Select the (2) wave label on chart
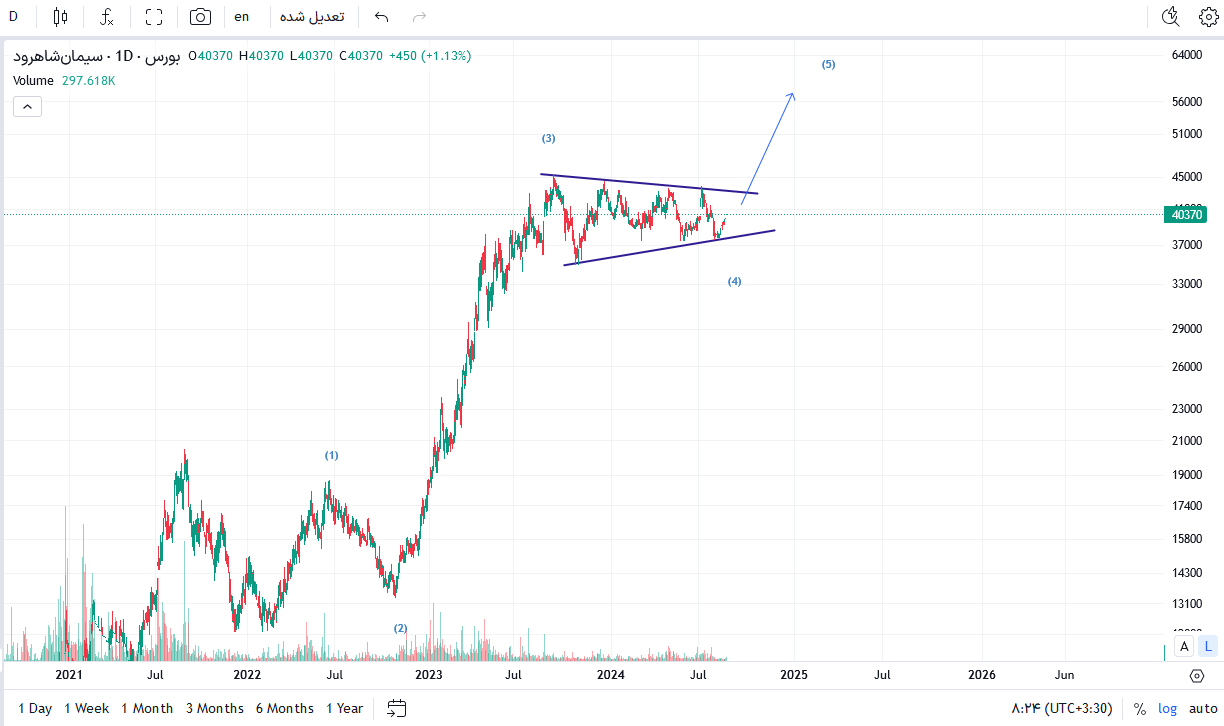Image resolution: width=1224 pixels, height=726 pixels. 400,628
